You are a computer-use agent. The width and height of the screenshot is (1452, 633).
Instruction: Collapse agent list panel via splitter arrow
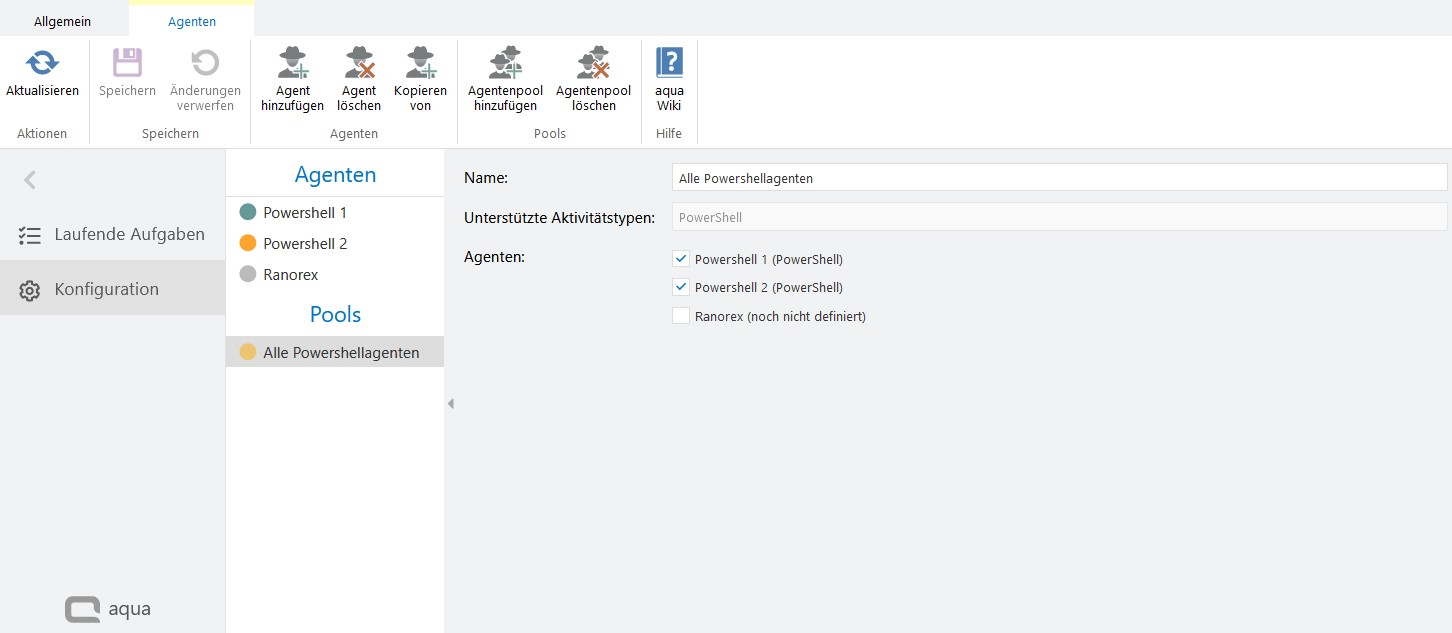click(450, 404)
